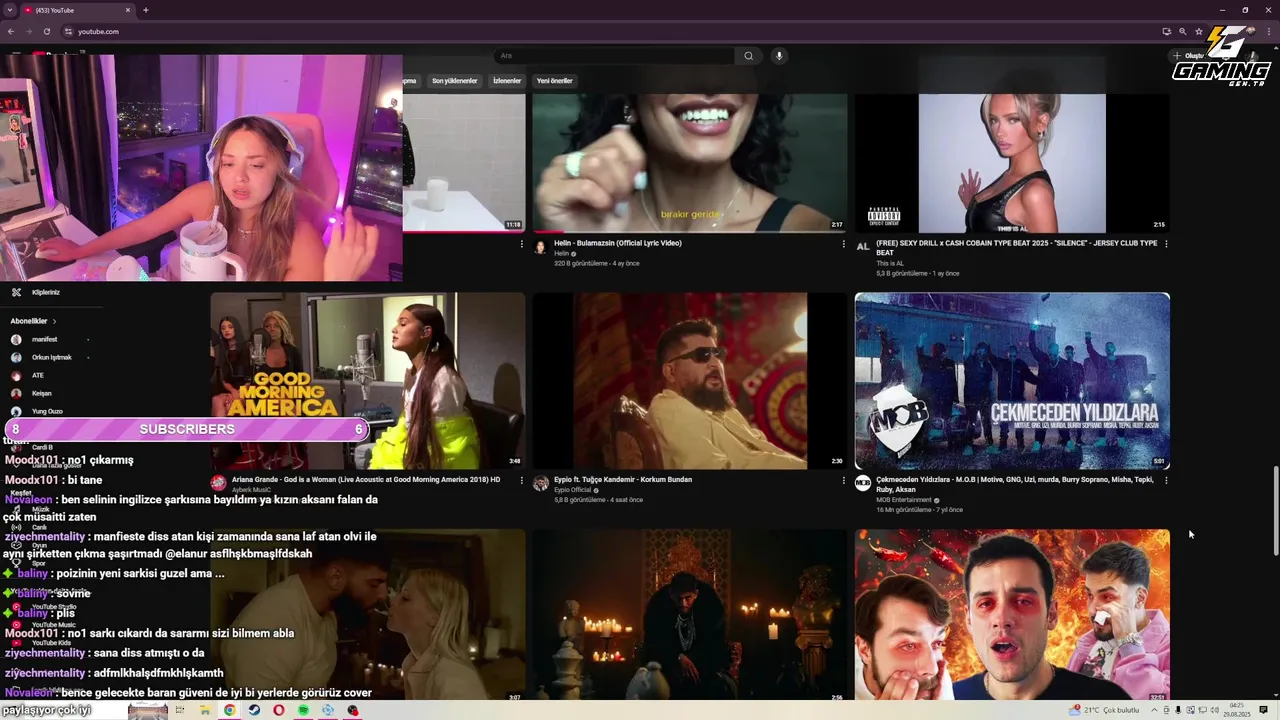
Task: Open File Explorer from the taskbar
Action: click(x=205, y=710)
